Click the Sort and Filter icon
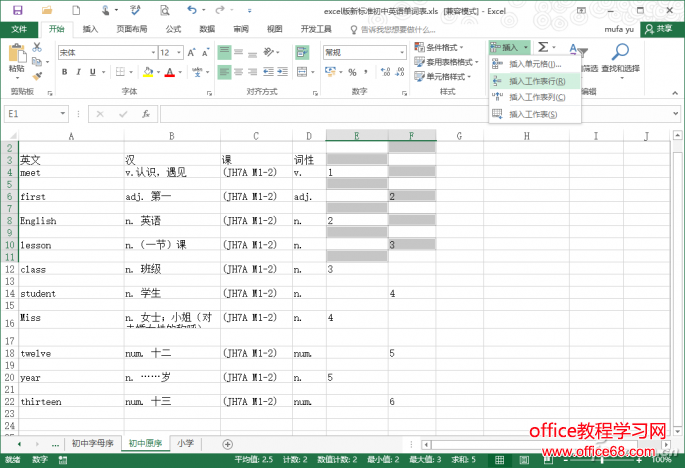 coord(579,51)
